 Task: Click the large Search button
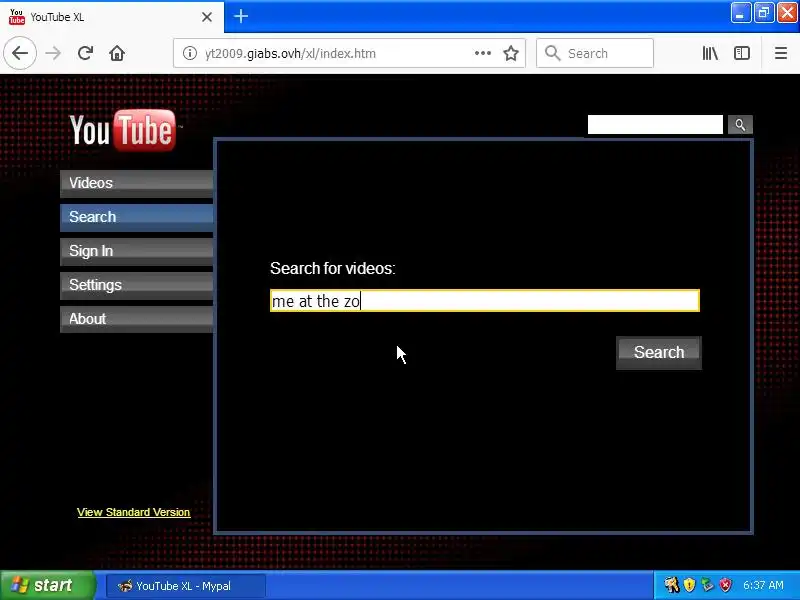point(659,353)
